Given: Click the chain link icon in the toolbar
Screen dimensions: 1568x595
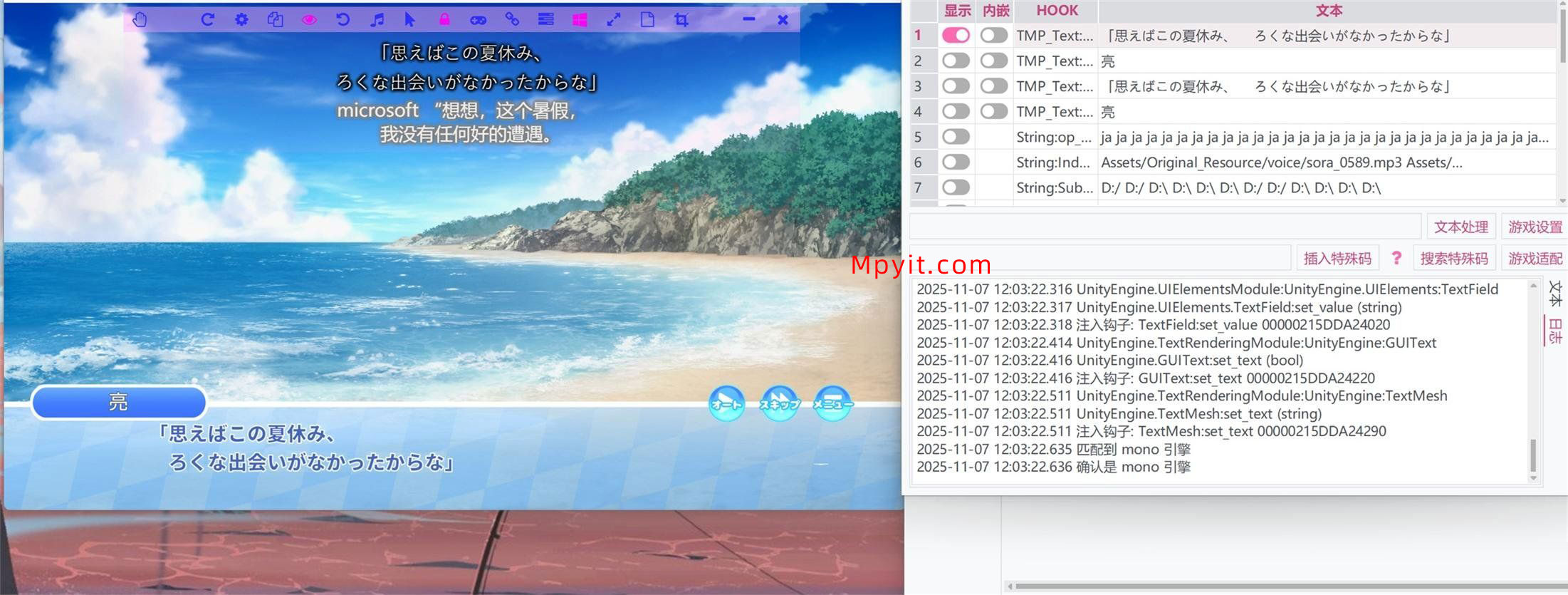Looking at the screenshot, I should pos(512,20).
